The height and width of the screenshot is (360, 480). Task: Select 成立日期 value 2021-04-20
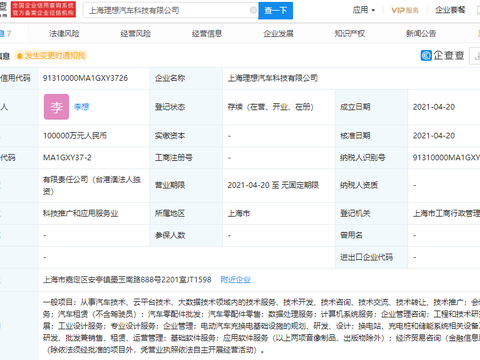click(434, 107)
